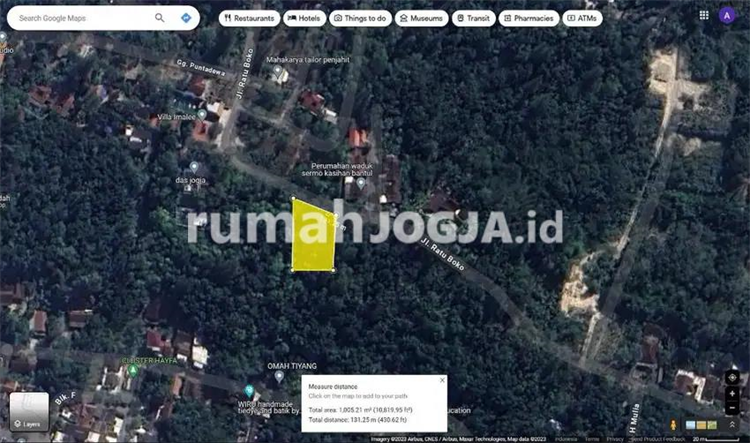Click the Indonesia link in footer
750x443 pixels.
(x=566, y=439)
